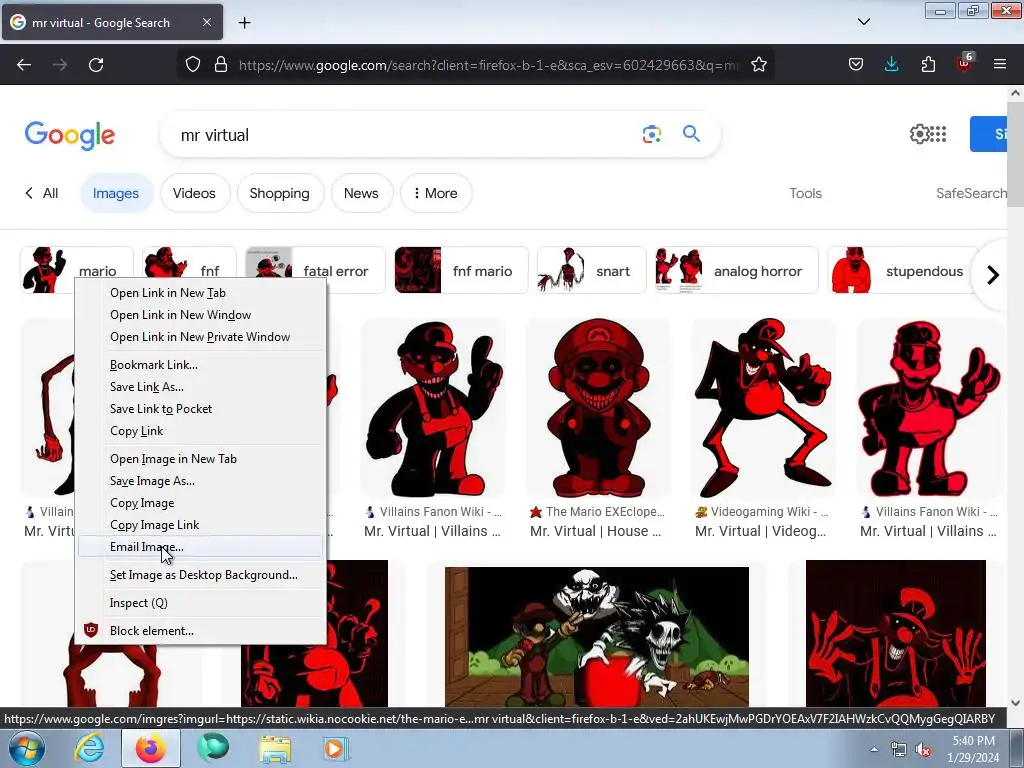Select the 'fnf mario' suggestion chip

461,270
